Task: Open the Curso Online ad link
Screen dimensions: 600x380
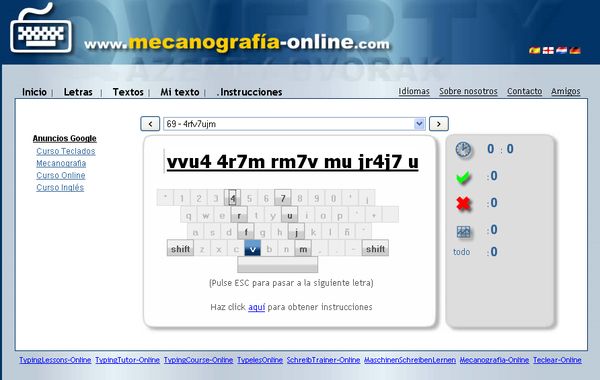Action: click(61, 175)
